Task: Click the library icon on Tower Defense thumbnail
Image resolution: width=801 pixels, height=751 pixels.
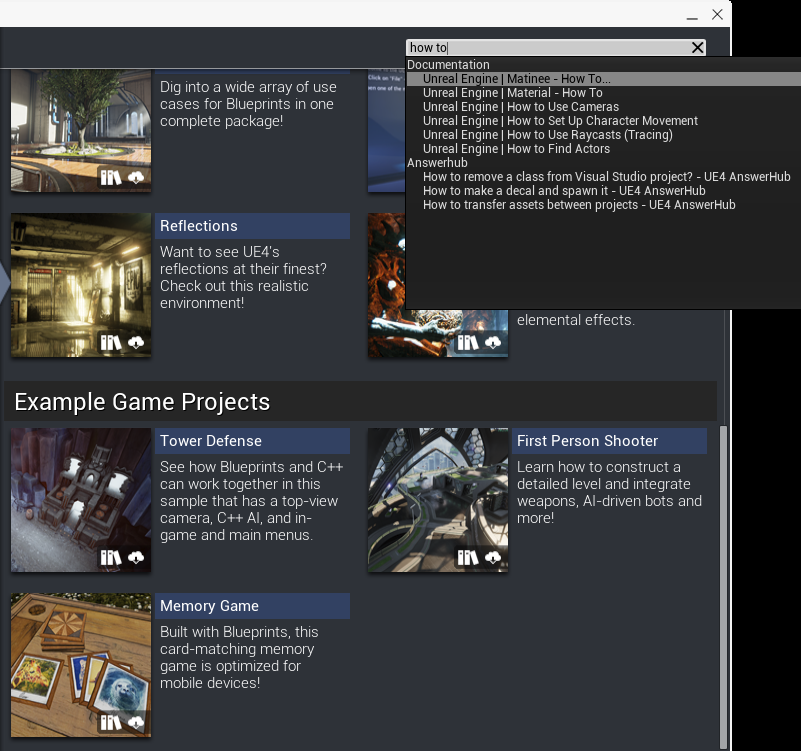Action: pos(111,557)
